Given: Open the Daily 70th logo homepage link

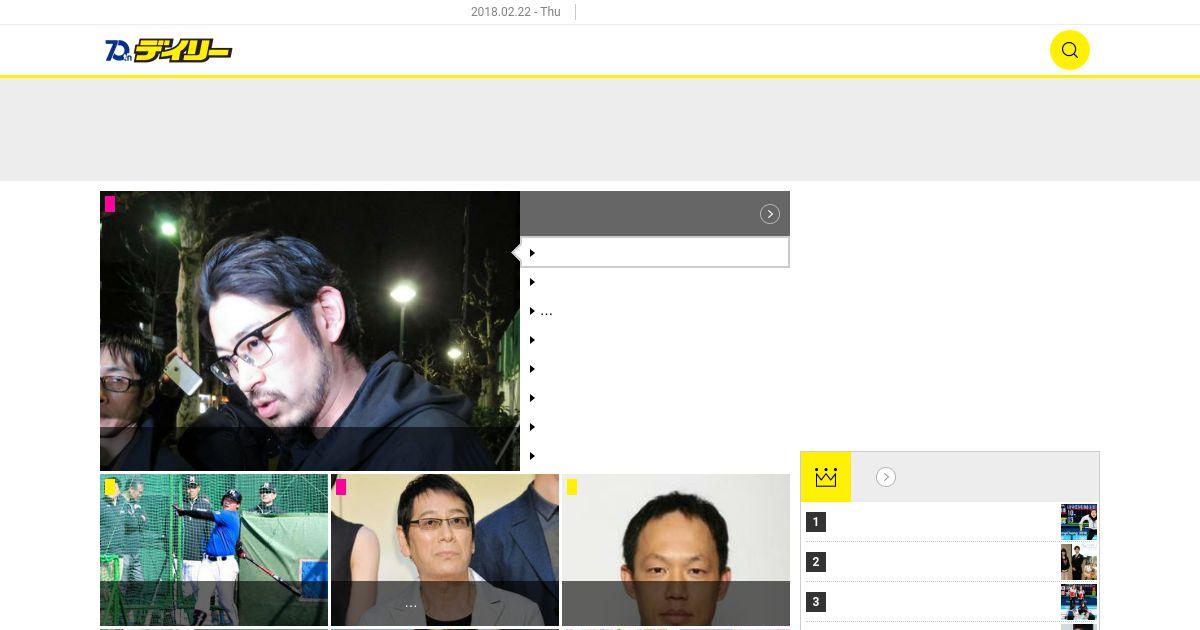Looking at the screenshot, I should click(x=168, y=50).
